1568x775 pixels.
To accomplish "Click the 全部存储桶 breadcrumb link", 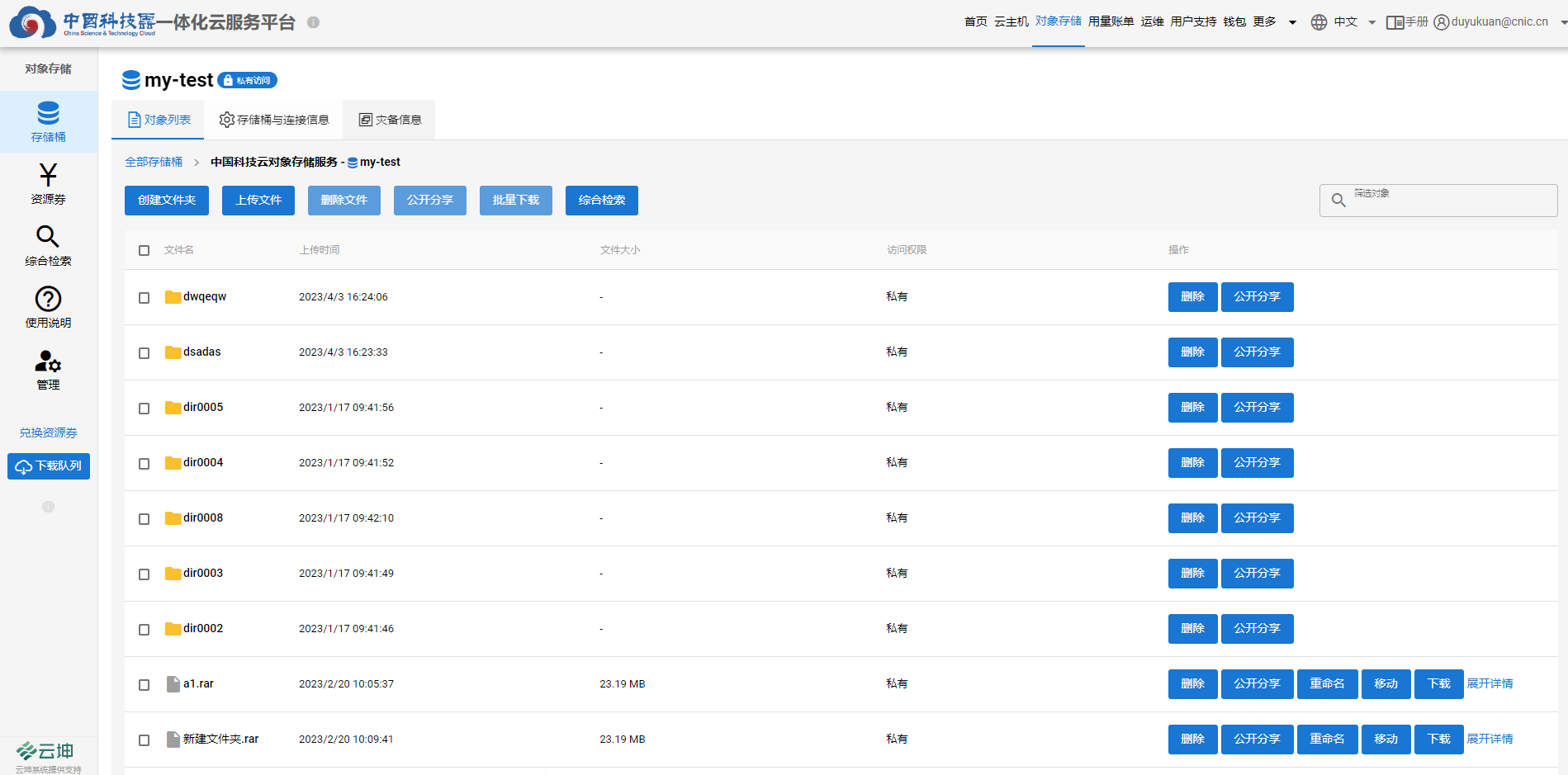I will (x=154, y=162).
